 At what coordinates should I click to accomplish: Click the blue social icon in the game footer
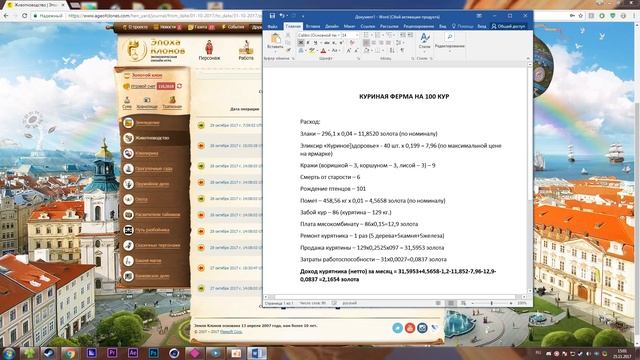click(397, 328)
